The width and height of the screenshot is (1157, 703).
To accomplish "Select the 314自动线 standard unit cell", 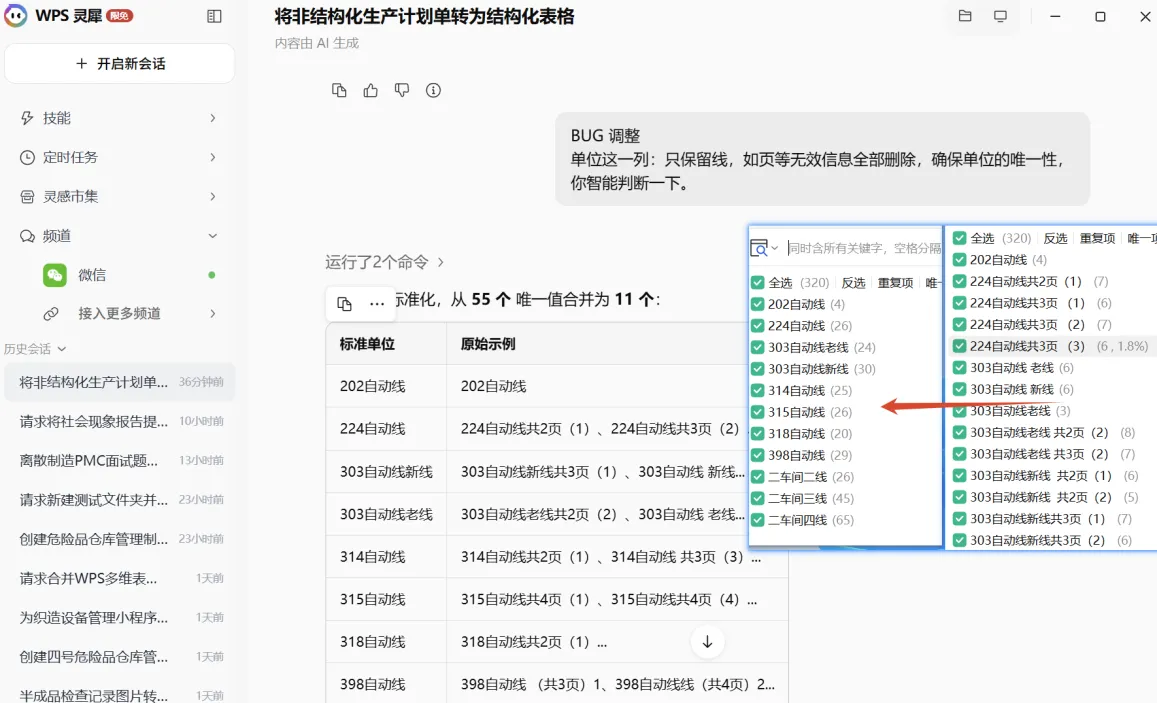I will 386,557.
